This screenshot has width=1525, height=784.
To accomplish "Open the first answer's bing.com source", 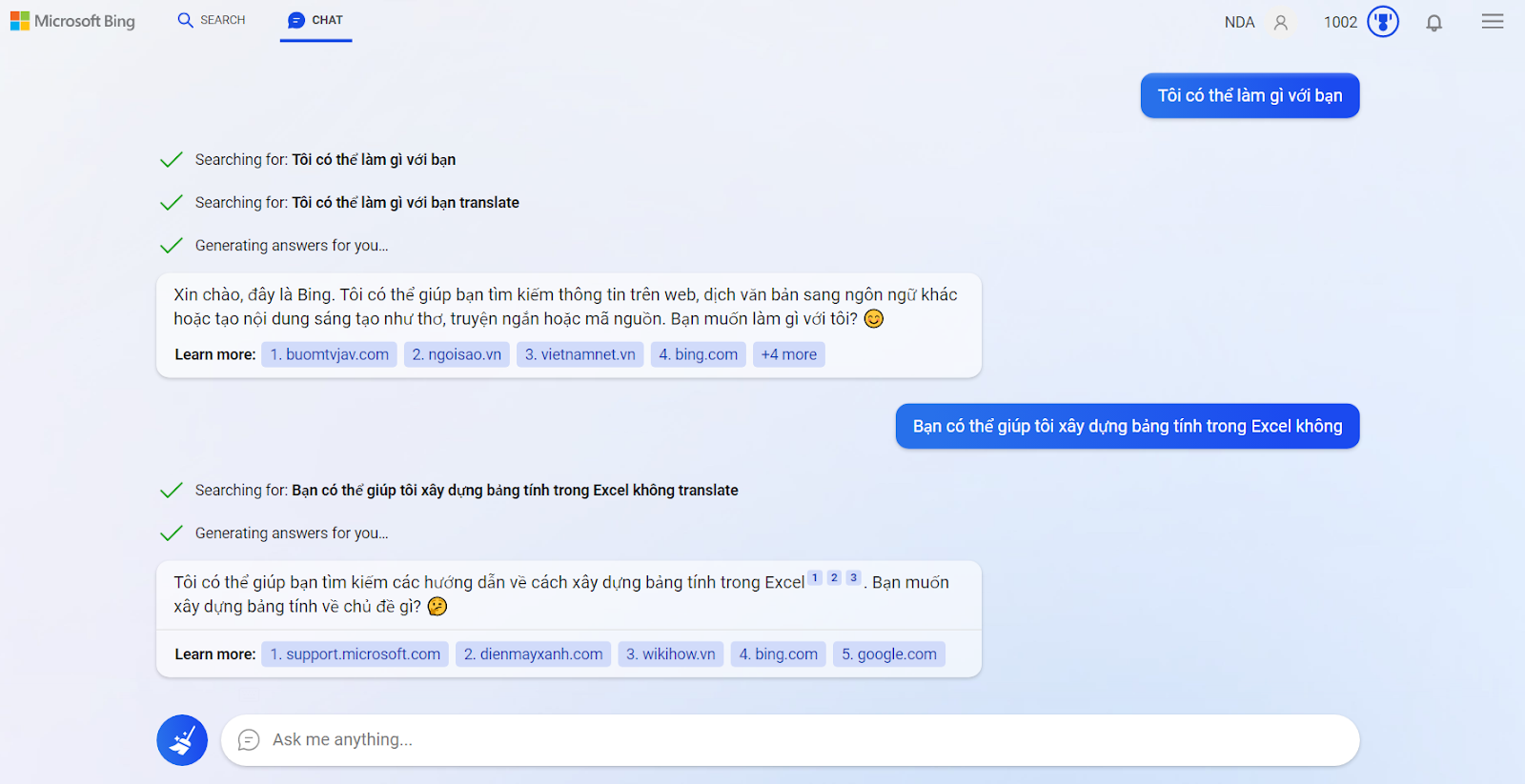I will pyautogui.click(x=698, y=354).
